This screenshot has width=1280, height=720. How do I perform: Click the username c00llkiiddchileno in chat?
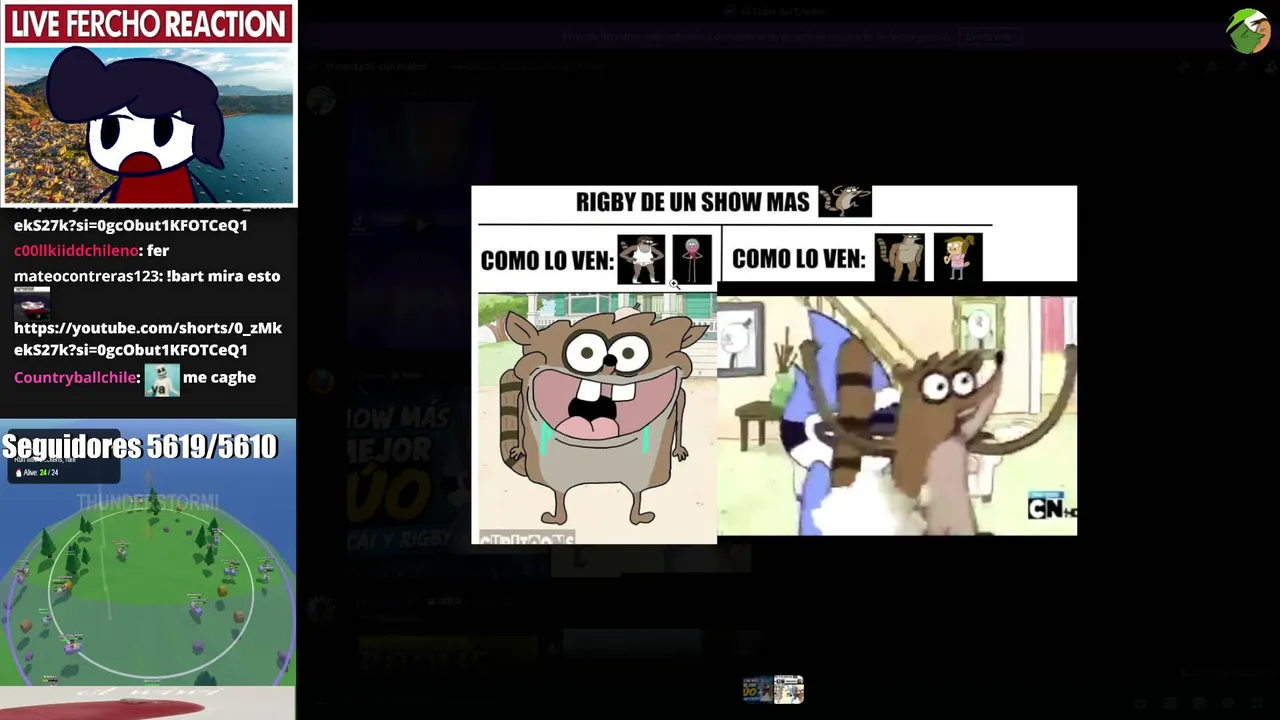pyautogui.click(x=76, y=251)
